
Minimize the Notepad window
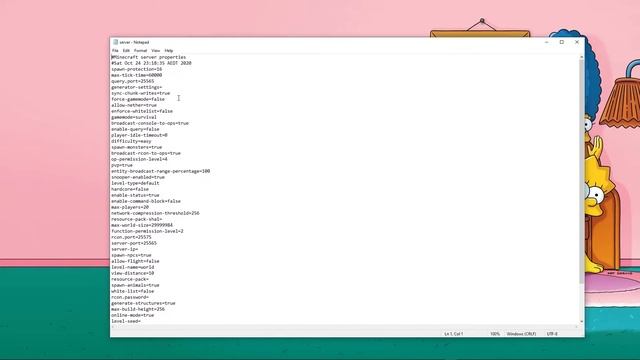click(x=547, y=42)
